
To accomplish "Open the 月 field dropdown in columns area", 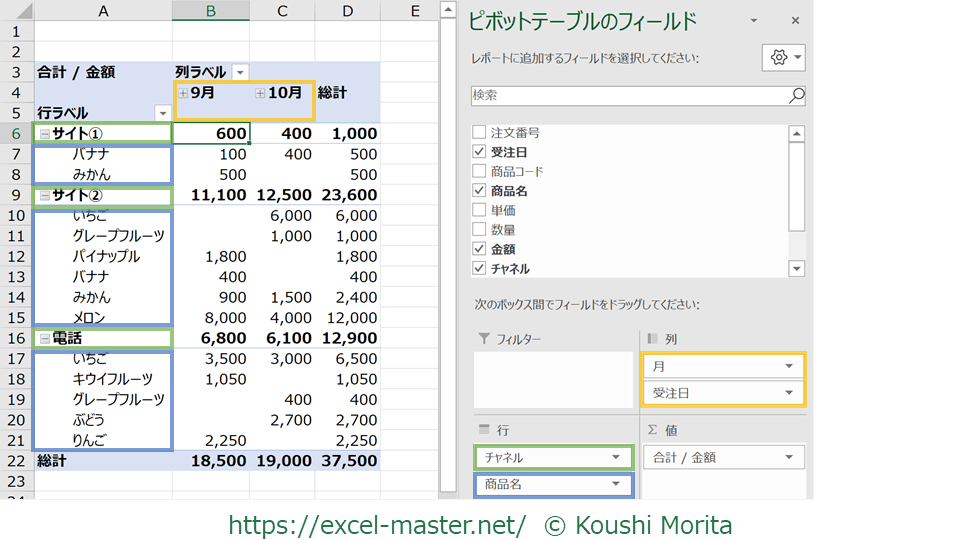I will coord(789,367).
